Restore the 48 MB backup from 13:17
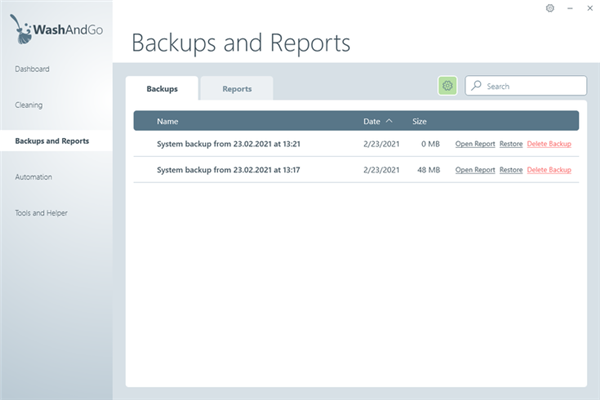Screen dimensions: 600x400 coord(511,170)
